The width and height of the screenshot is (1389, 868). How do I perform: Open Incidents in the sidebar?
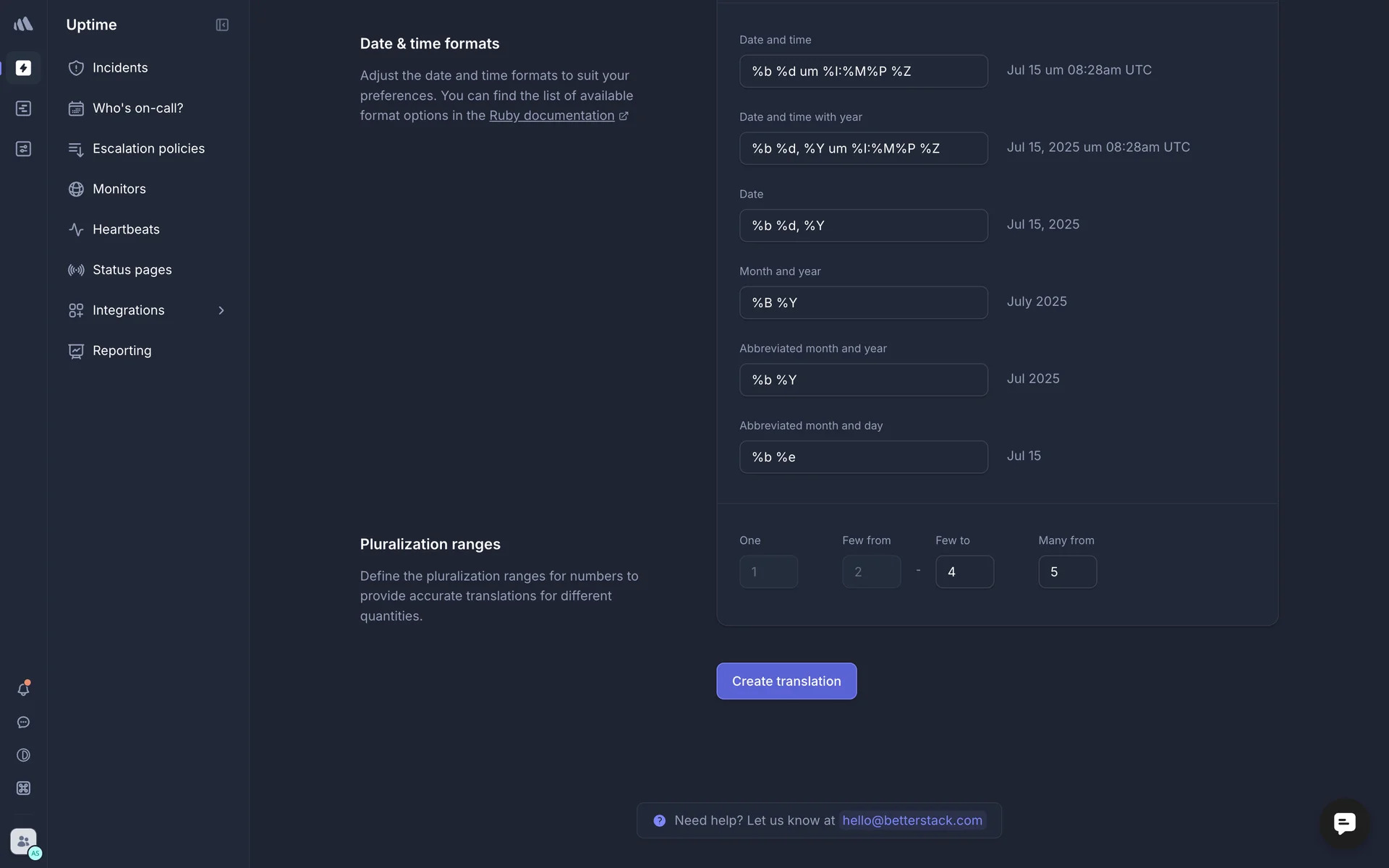pyautogui.click(x=120, y=68)
